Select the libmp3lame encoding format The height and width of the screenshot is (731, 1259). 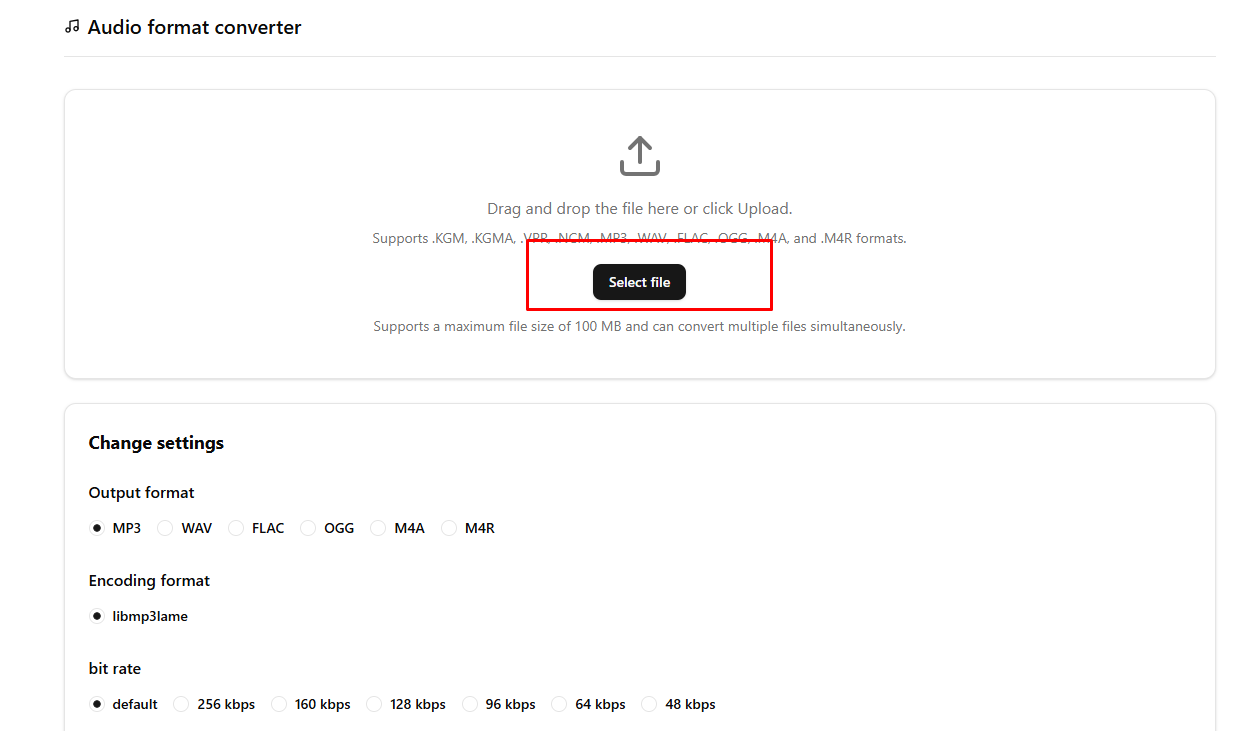point(97,616)
